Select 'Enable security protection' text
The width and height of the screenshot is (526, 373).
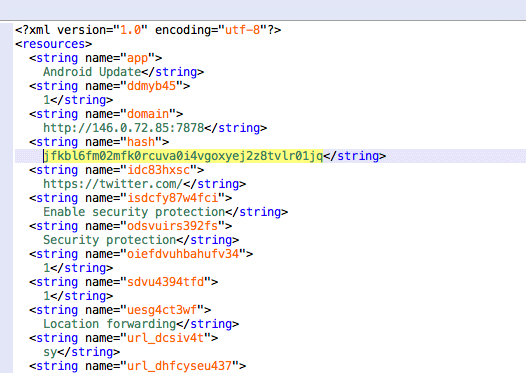(x=134, y=212)
